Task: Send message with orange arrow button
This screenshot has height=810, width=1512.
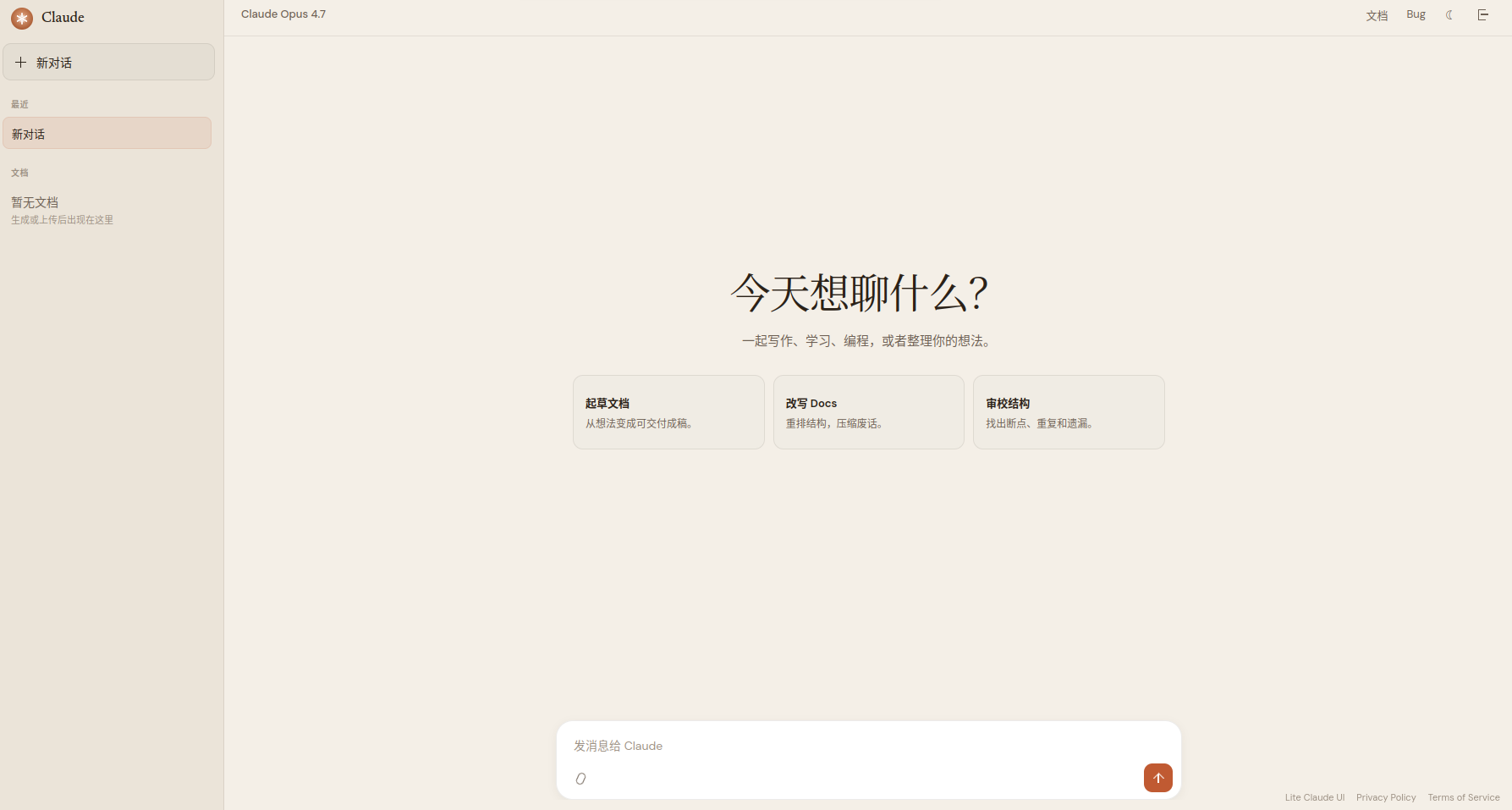Action: coord(1158,778)
